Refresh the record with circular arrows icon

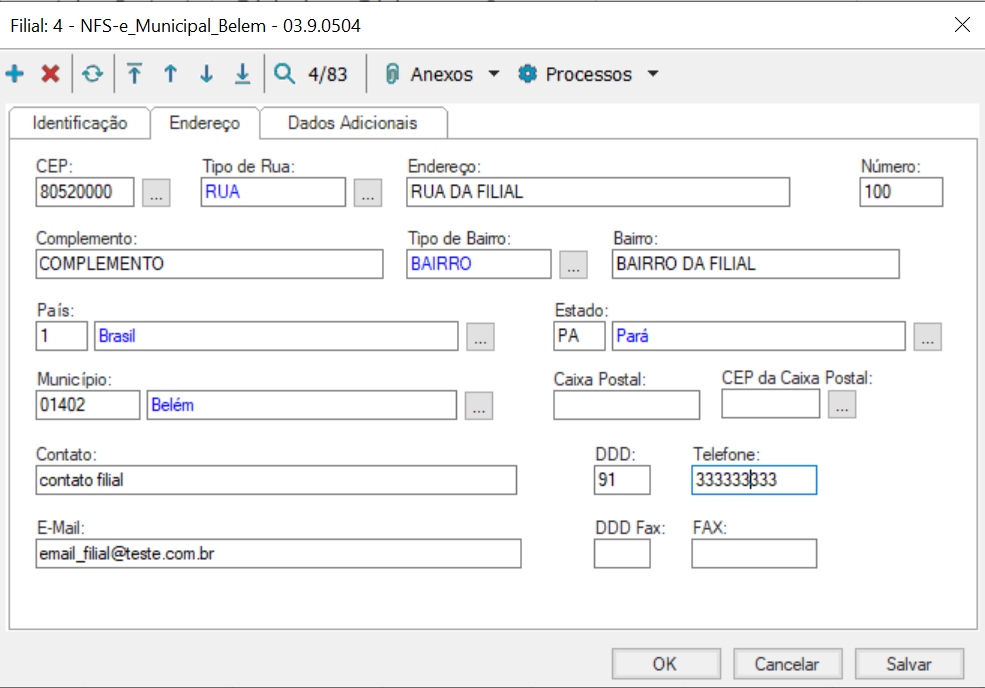(x=92, y=74)
